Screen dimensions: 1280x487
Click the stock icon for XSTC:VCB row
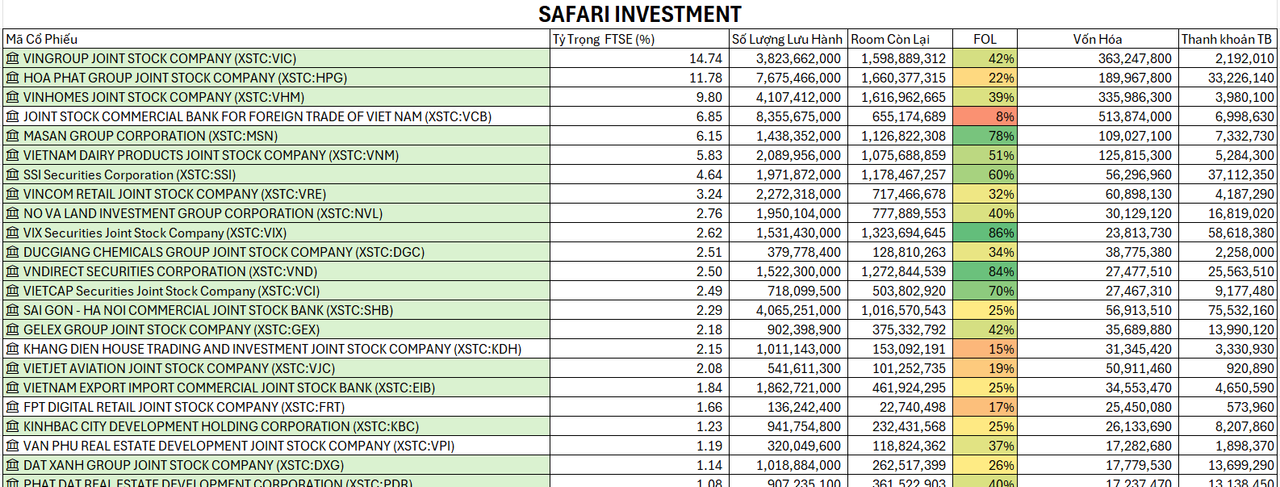click(13, 117)
